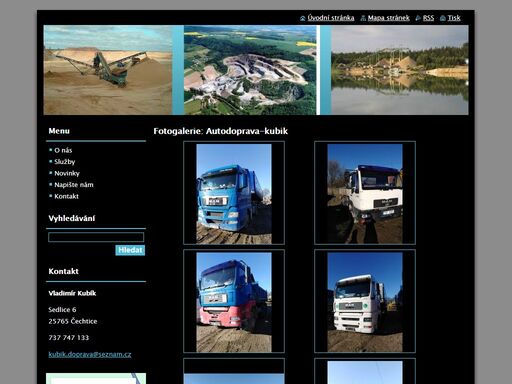Click the sitemap icon beside Mapa stránek
This screenshot has height=384, width=512.
click(363, 18)
